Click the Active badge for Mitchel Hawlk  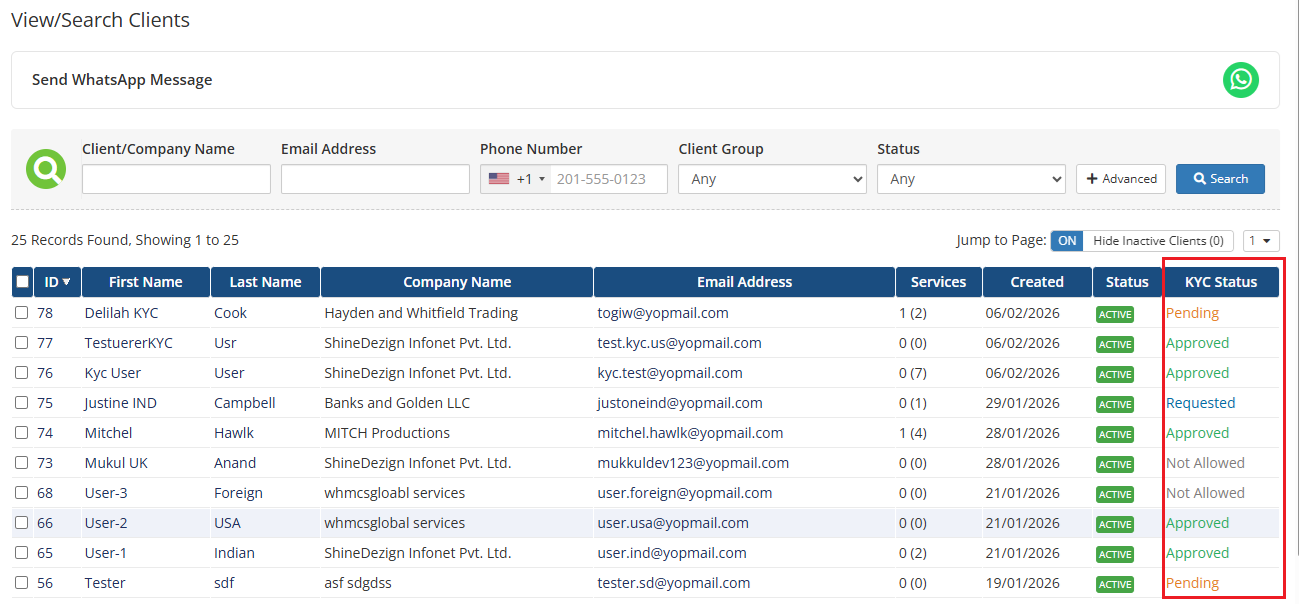point(1114,434)
